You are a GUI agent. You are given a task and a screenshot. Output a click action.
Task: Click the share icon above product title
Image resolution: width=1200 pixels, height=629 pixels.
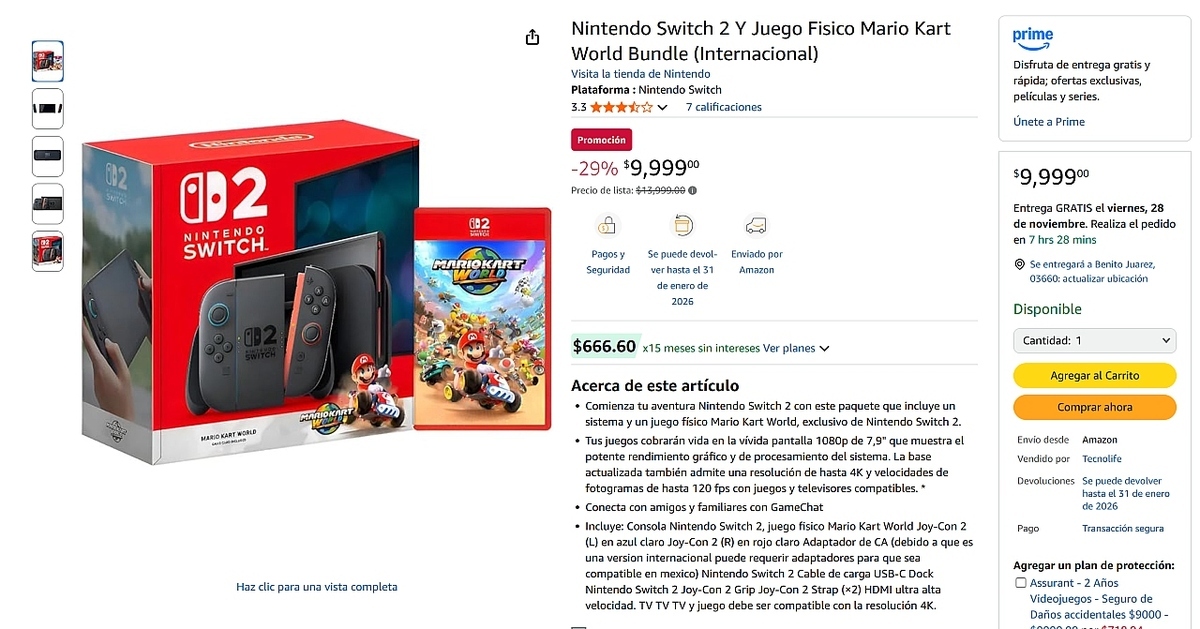(532, 35)
